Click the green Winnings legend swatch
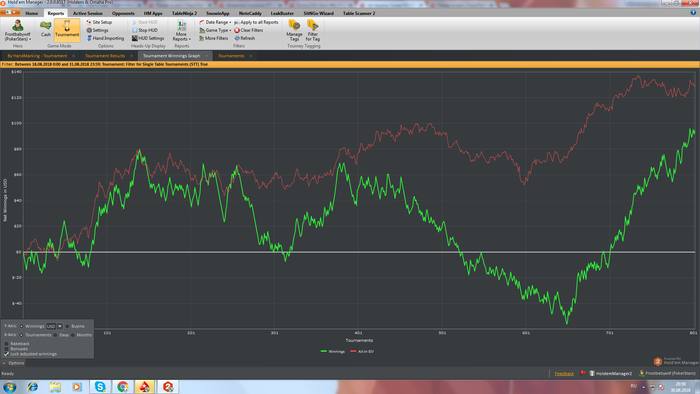 pyautogui.click(x=324, y=352)
